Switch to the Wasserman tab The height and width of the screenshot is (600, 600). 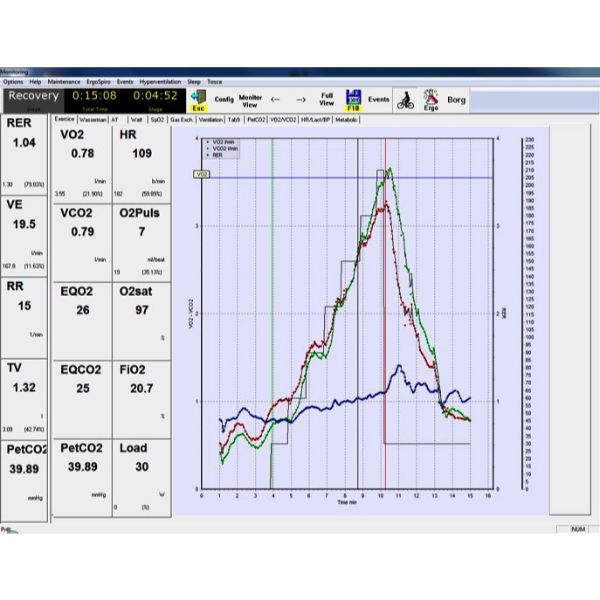tap(93, 120)
